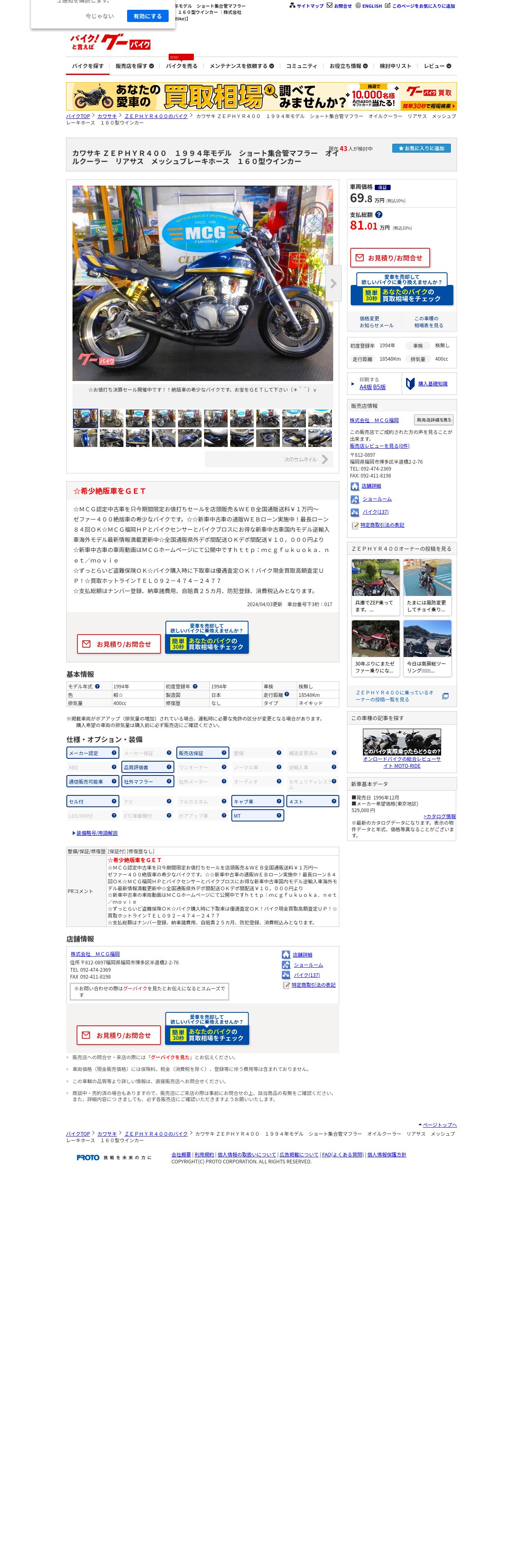Click the help icon next to 社外マフラー
This screenshot has width=523, height=1568.
(x=169, y=781)
